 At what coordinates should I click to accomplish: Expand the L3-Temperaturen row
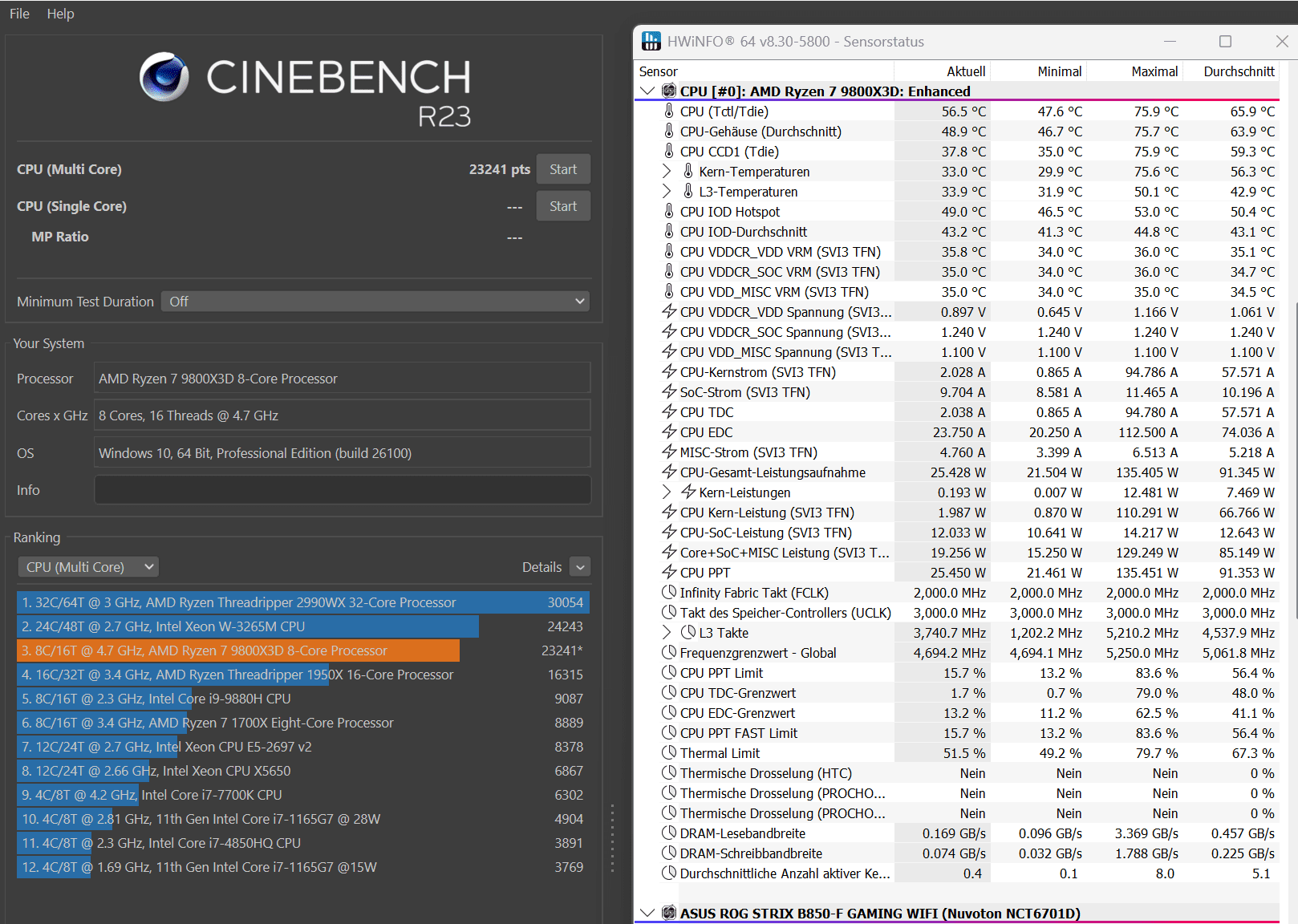pos(667,192)
